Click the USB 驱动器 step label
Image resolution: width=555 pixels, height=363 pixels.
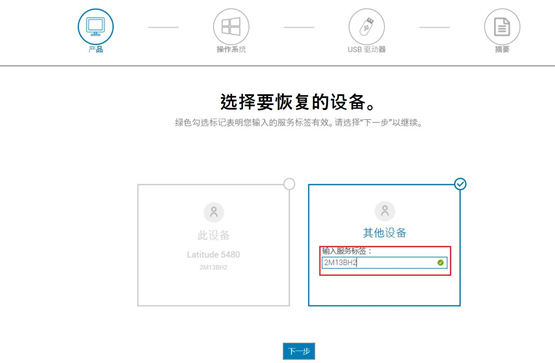click(367, 50)
